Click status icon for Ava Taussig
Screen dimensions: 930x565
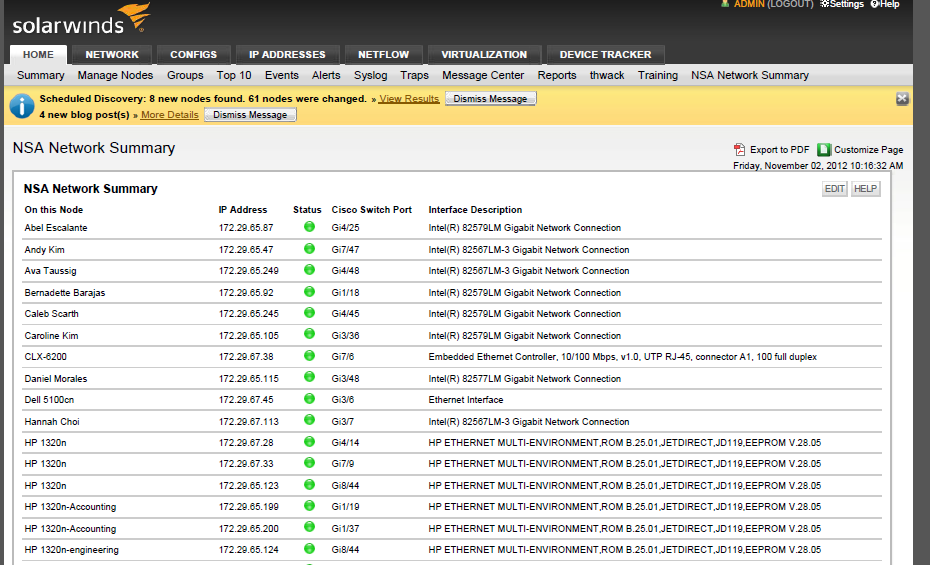click(x=309, y=270)
